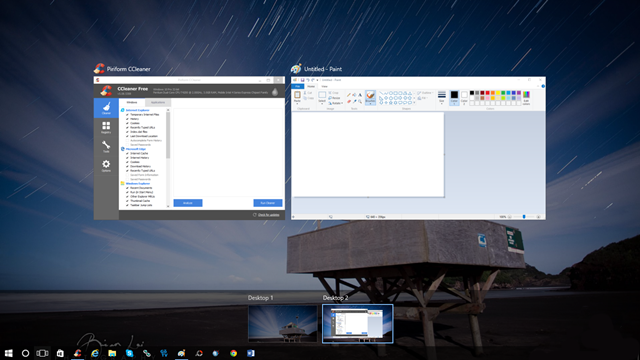The height and width of the screenshot is (360, 640).
Task: Toggle Index.dat files checkbox in CCleaner
Action: 127,132
